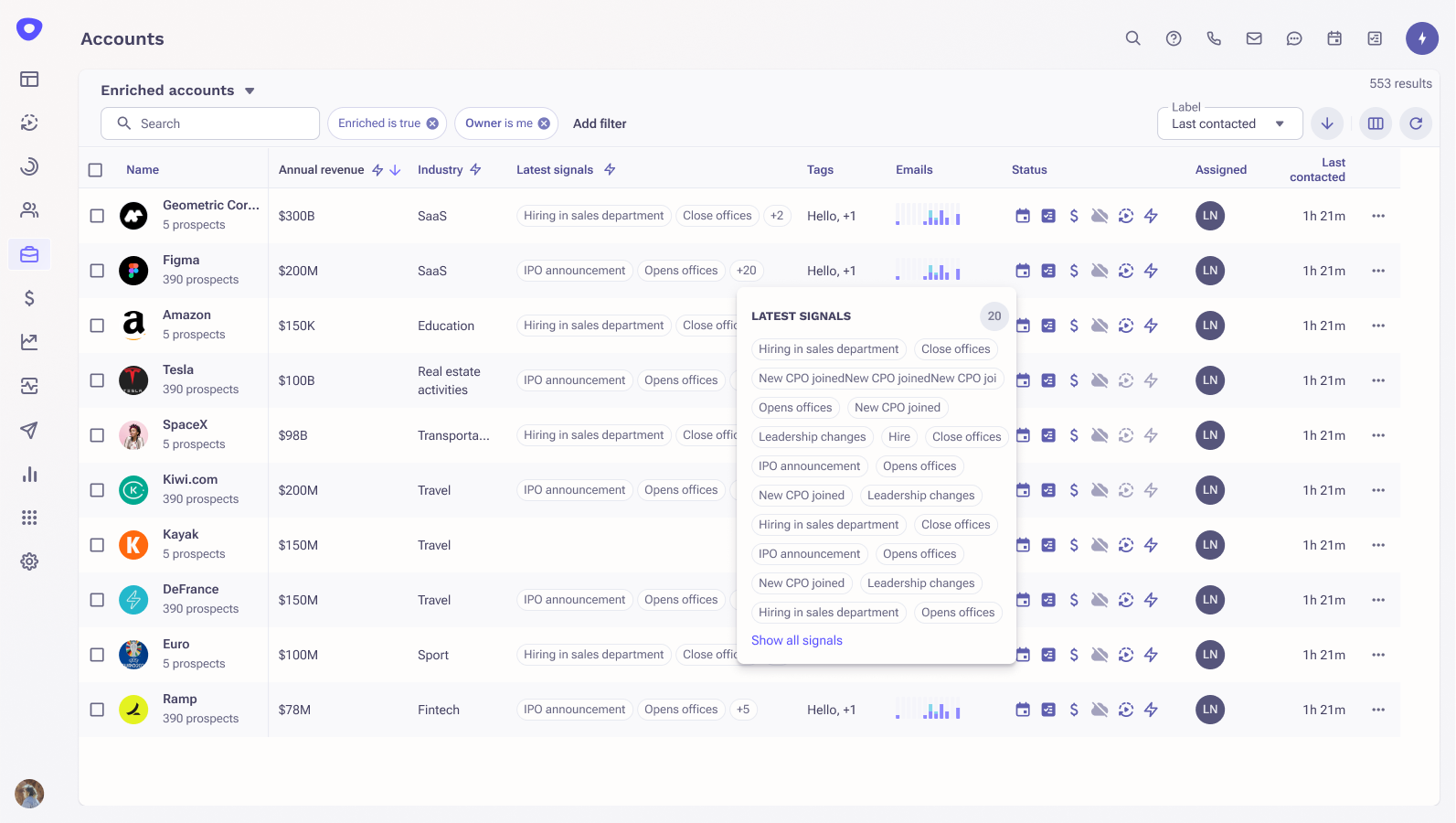Open the more options menu for Tesla row
1456x823 pixels.
(1378, 380)
